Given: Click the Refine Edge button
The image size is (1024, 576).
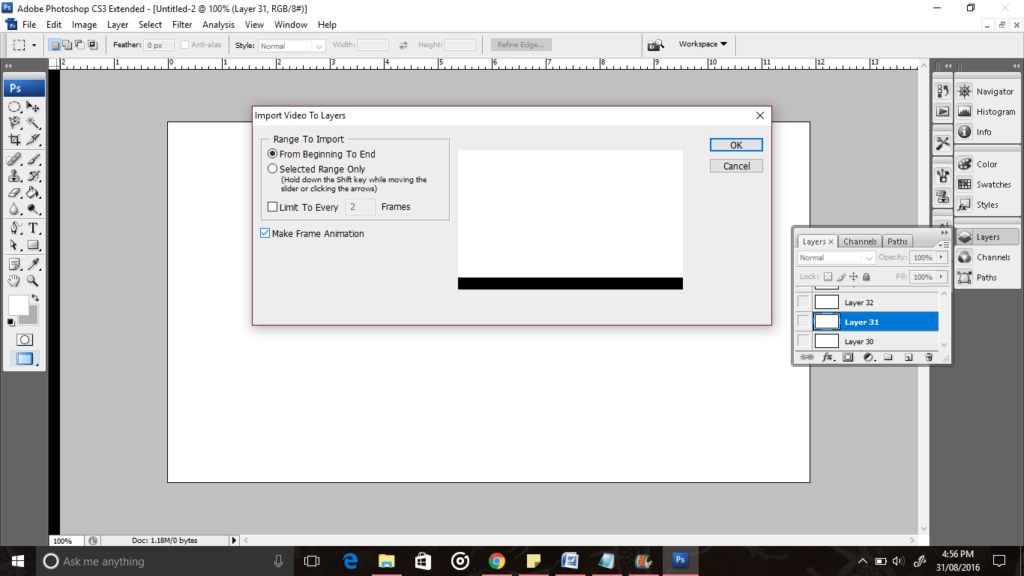Looking at the screenshot, I should [x=520, y=44].
